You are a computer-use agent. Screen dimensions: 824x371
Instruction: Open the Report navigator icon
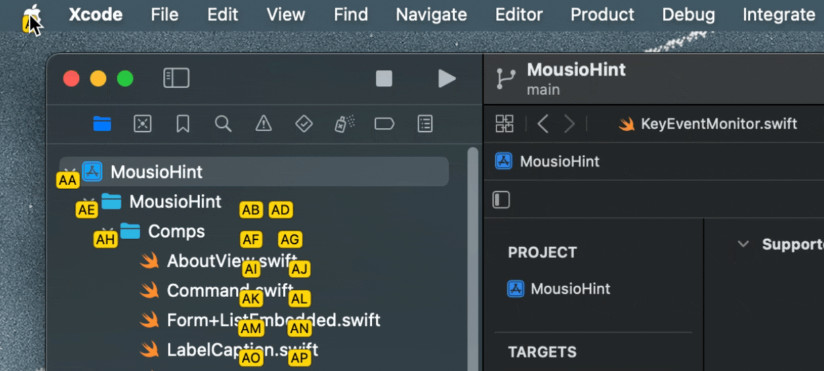(425, 124)
